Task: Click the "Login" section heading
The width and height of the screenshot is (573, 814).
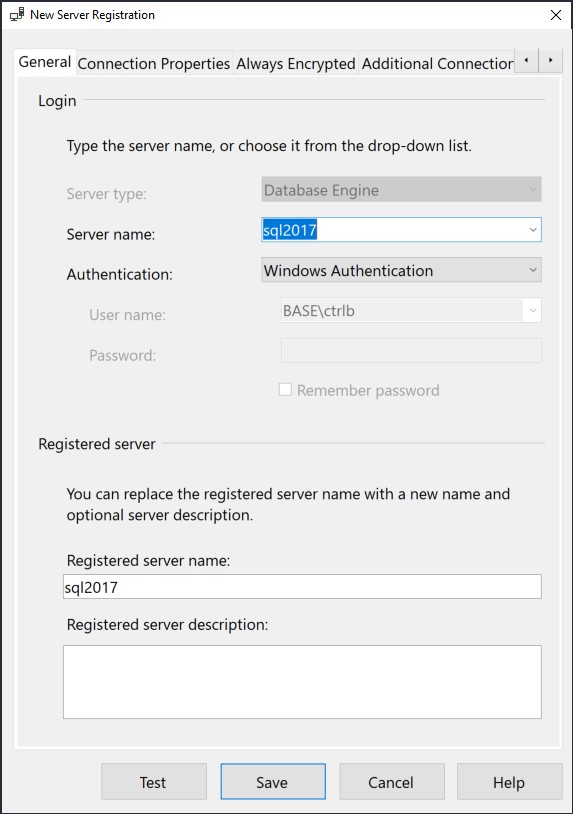Action: [57, 101]
